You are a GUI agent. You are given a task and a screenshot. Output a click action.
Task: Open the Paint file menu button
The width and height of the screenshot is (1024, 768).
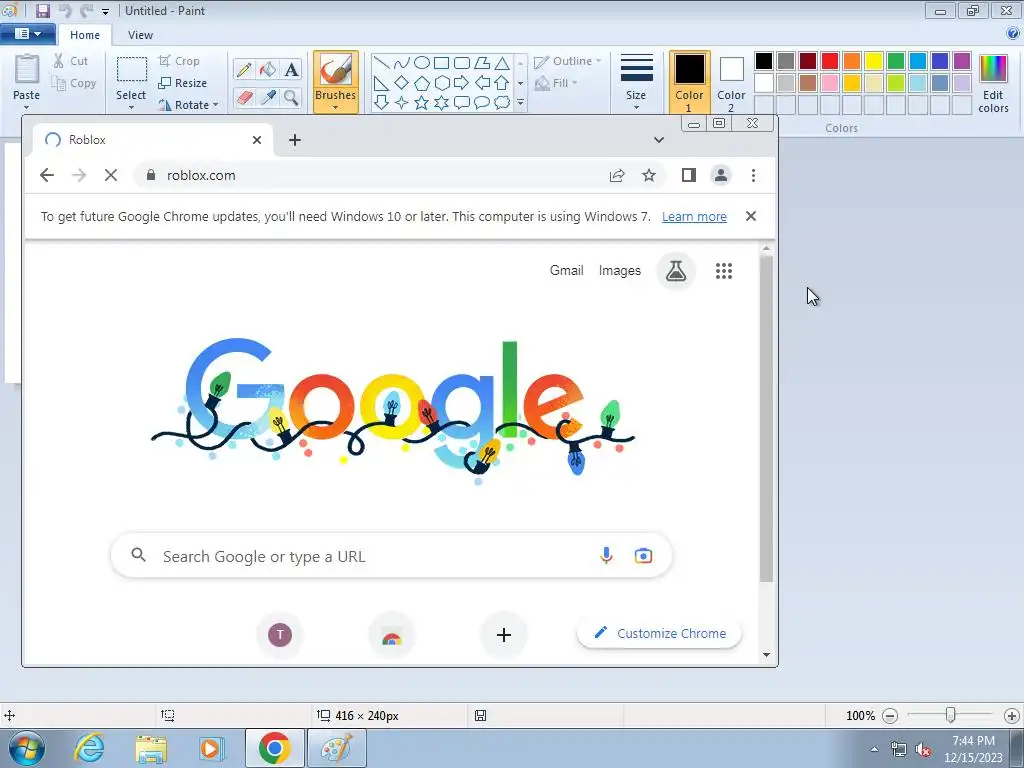[27, 34]
